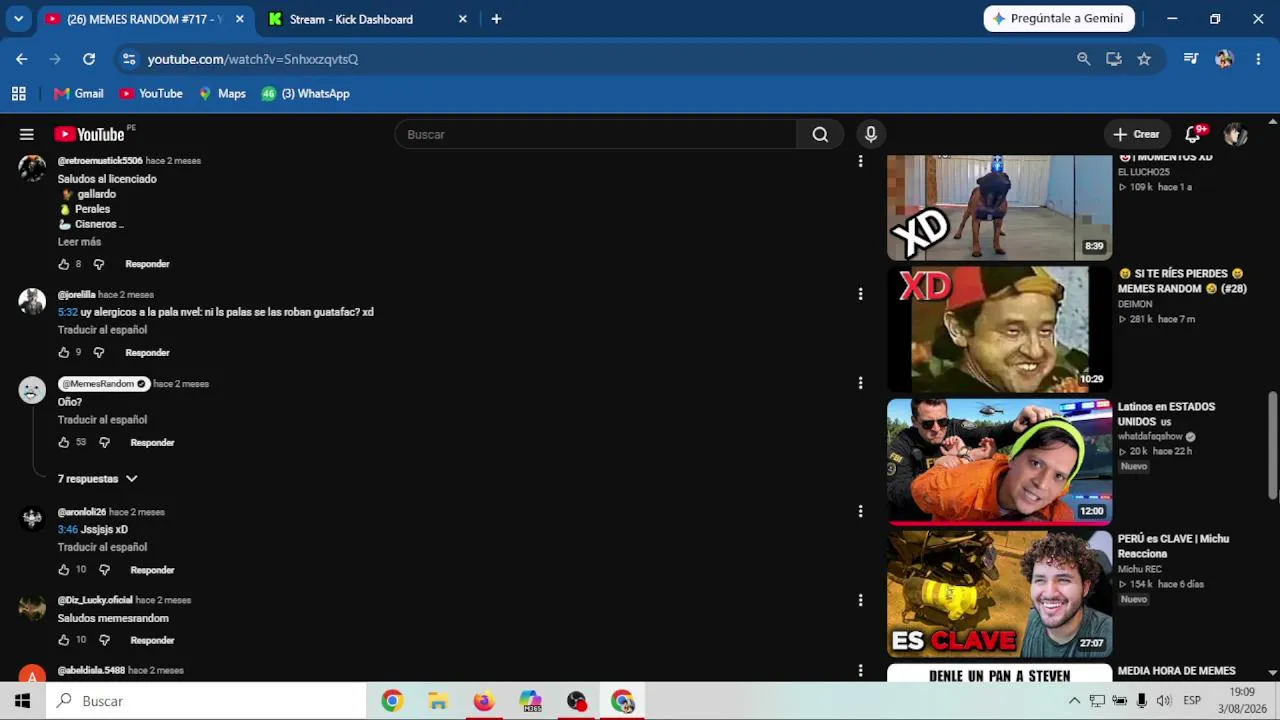Switch to the MEMES RANDOM #717 tab
The width and height of the screenshot is (1280, 720).
[x=145, y=19]
